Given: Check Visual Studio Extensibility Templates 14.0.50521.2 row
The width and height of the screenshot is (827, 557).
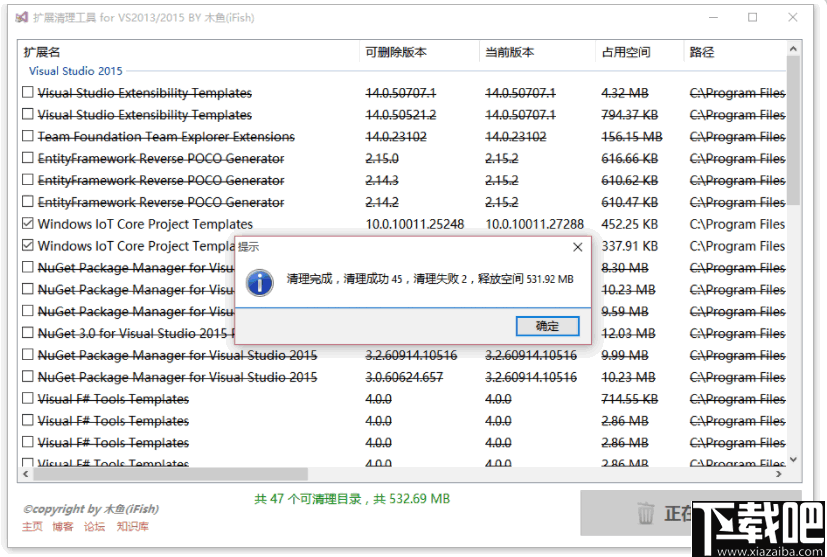Looking at the screenshot, I should 28,114.
